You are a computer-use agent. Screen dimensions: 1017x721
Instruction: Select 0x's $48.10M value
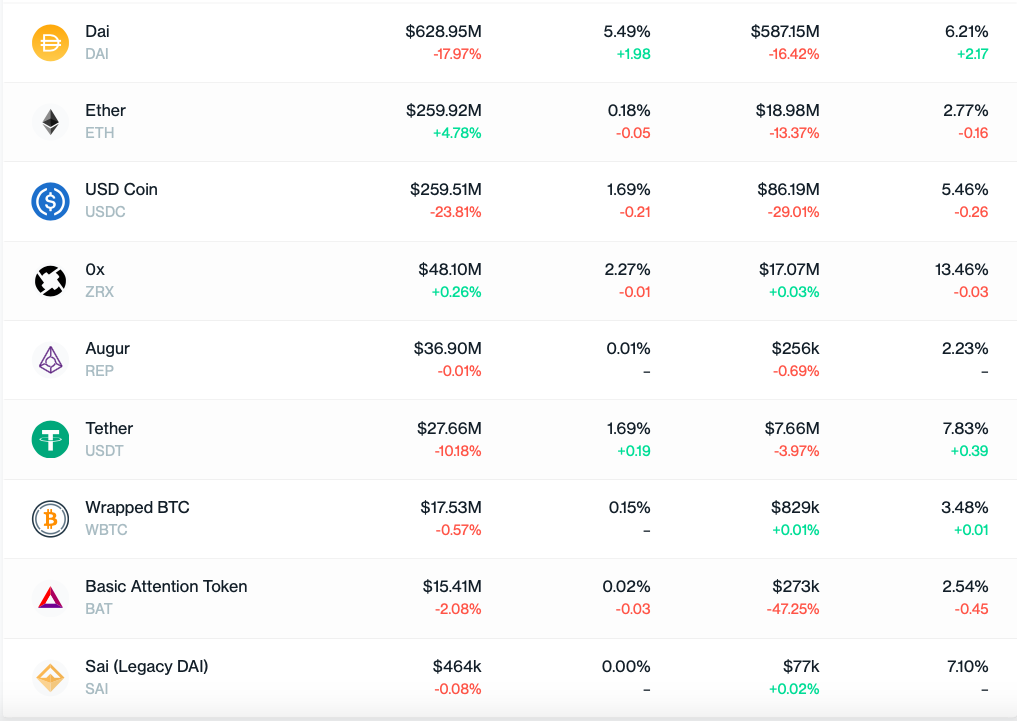449,269
